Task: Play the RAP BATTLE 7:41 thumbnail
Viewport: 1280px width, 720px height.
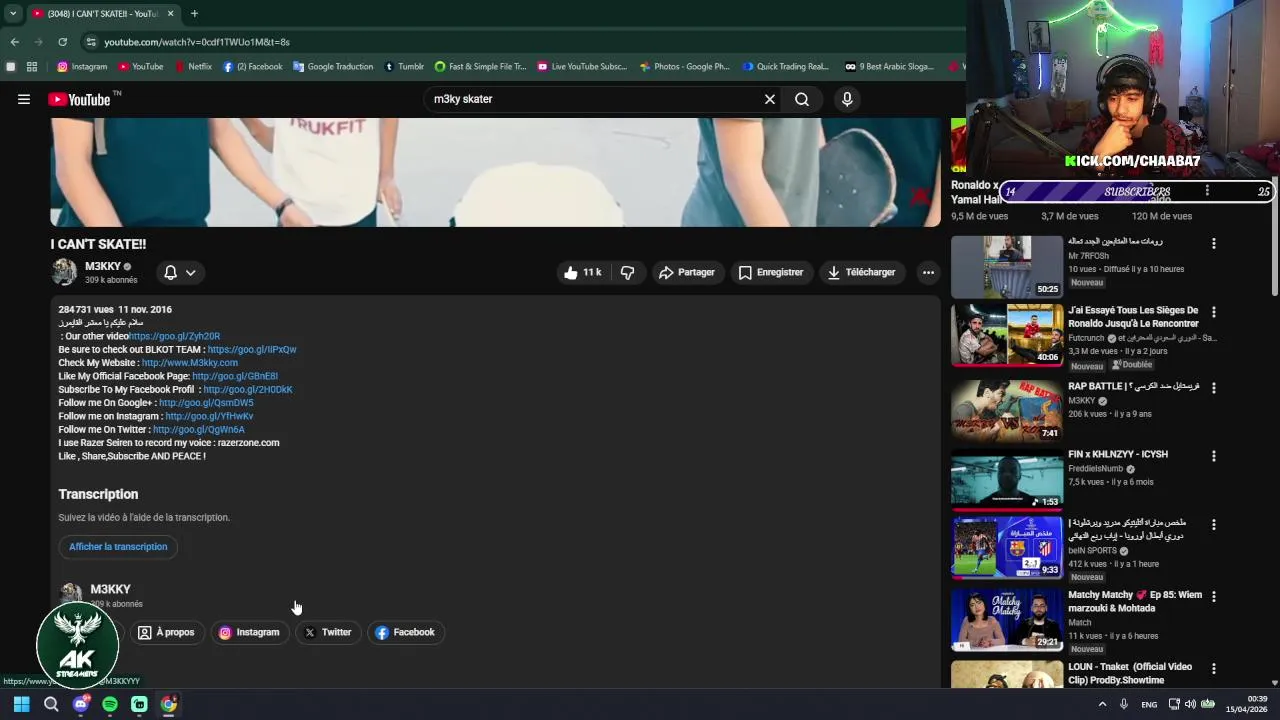Action: 1007,410
